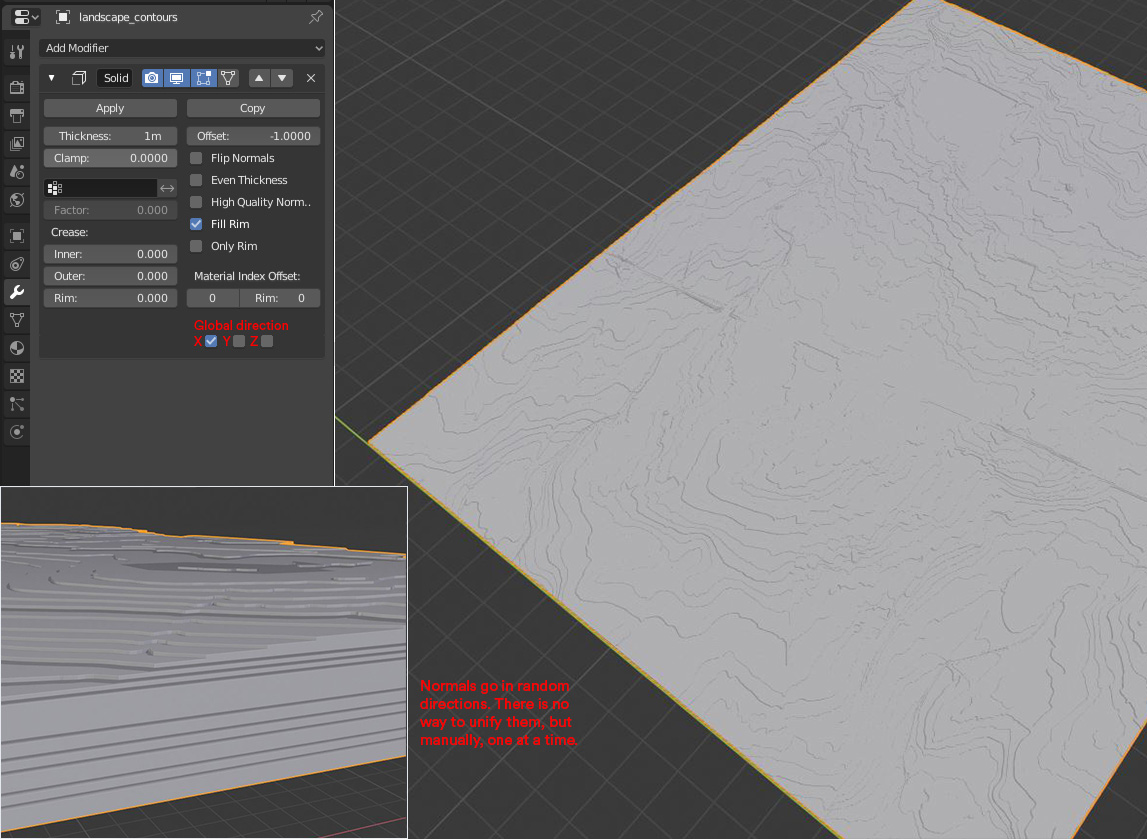The width and height of the screenshot is (1147, 839).
Task: Go to Scene properties tab
Action: pos(16,171)
